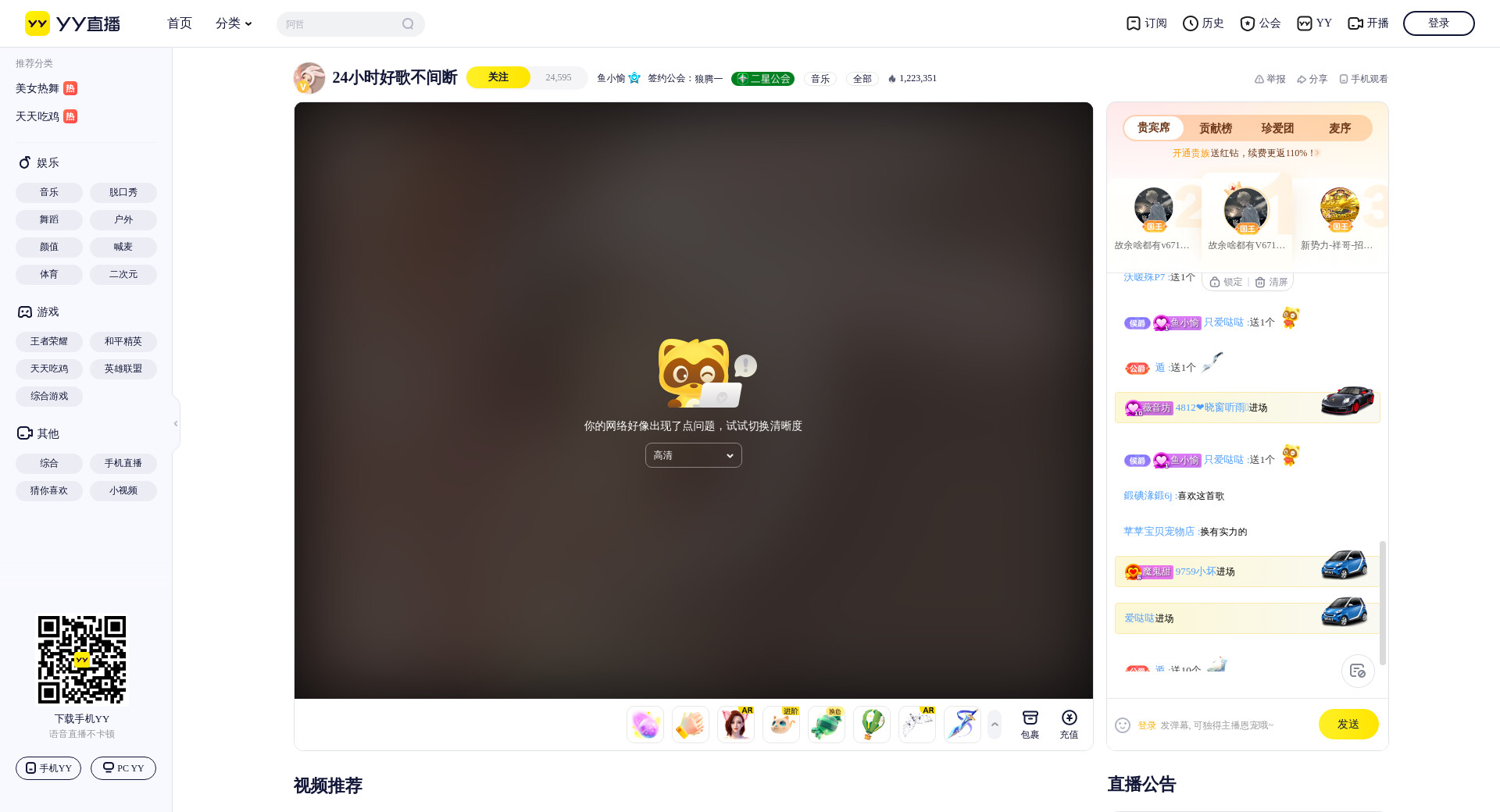The width and height of the screenshot is (1500, 812).
Task: Click 新势力-祥哥 noble avatar
Action: coord(1339,207)
